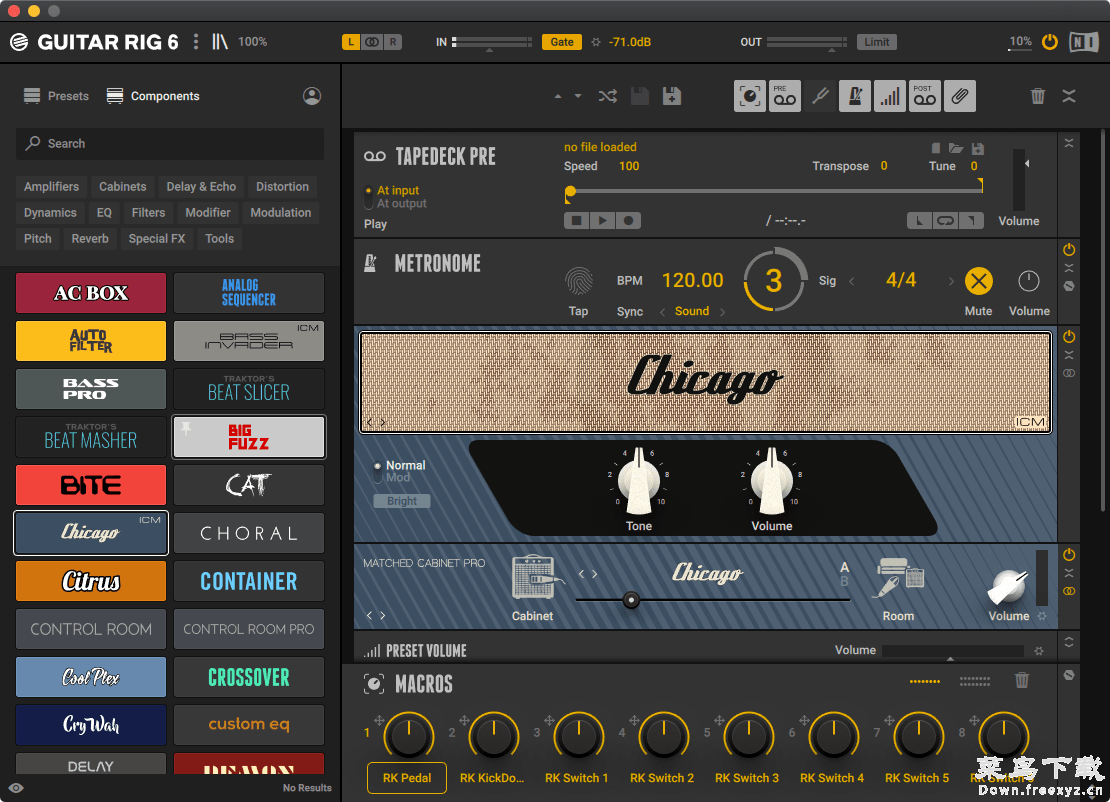Viewport: 1110px width, 802px height.
Task: Toggle the Tapedeck Pre rack tool
Action: 784,96
